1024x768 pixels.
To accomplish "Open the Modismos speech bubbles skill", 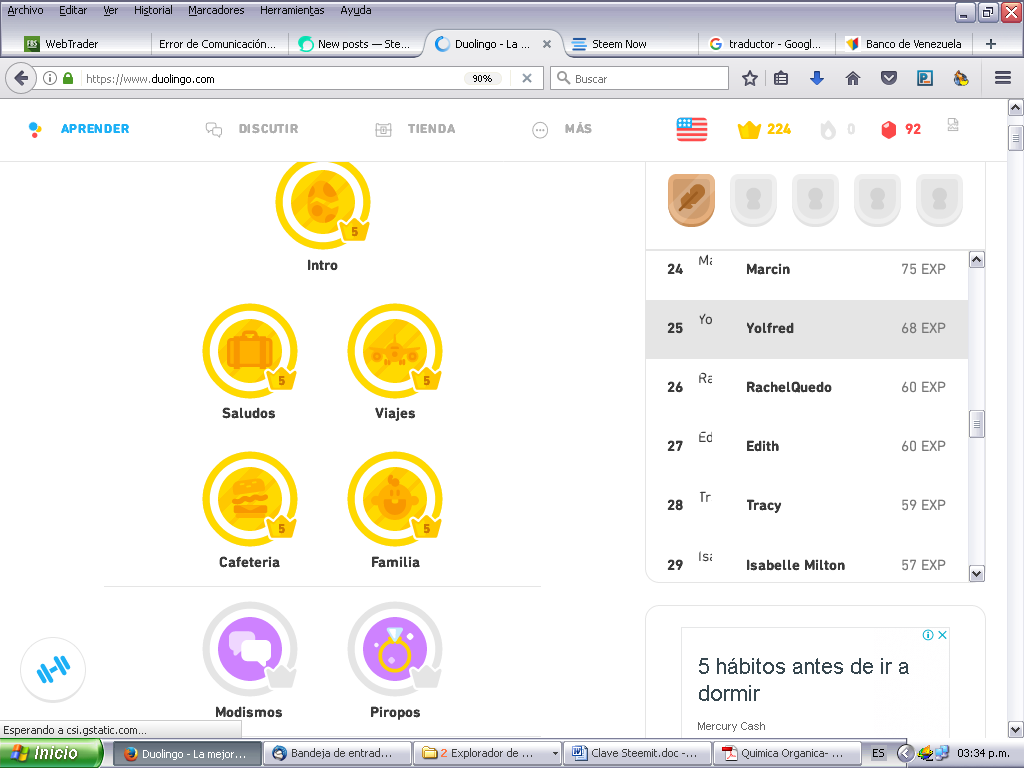I will coord(249,649).
